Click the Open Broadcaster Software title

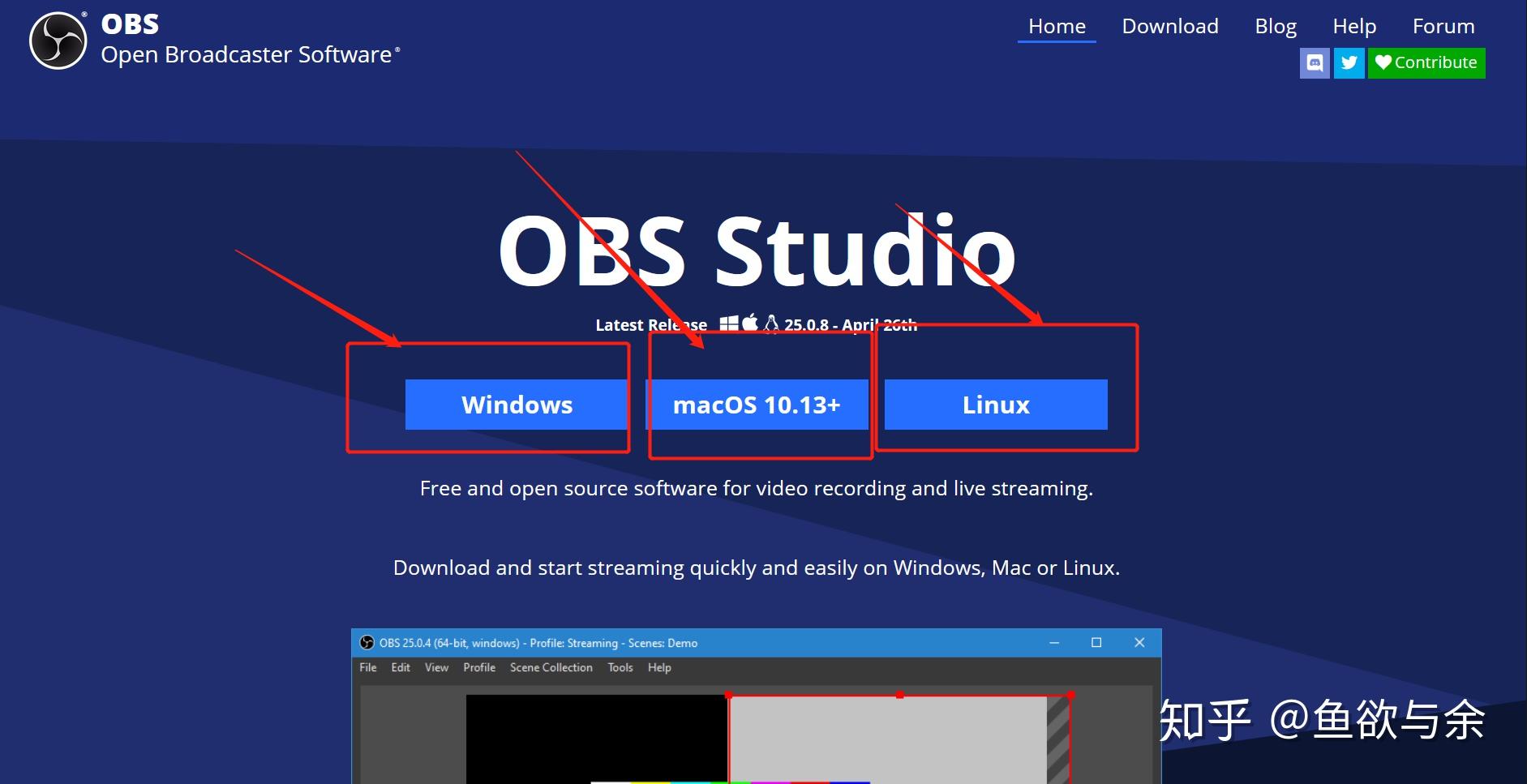coord(247,55)
